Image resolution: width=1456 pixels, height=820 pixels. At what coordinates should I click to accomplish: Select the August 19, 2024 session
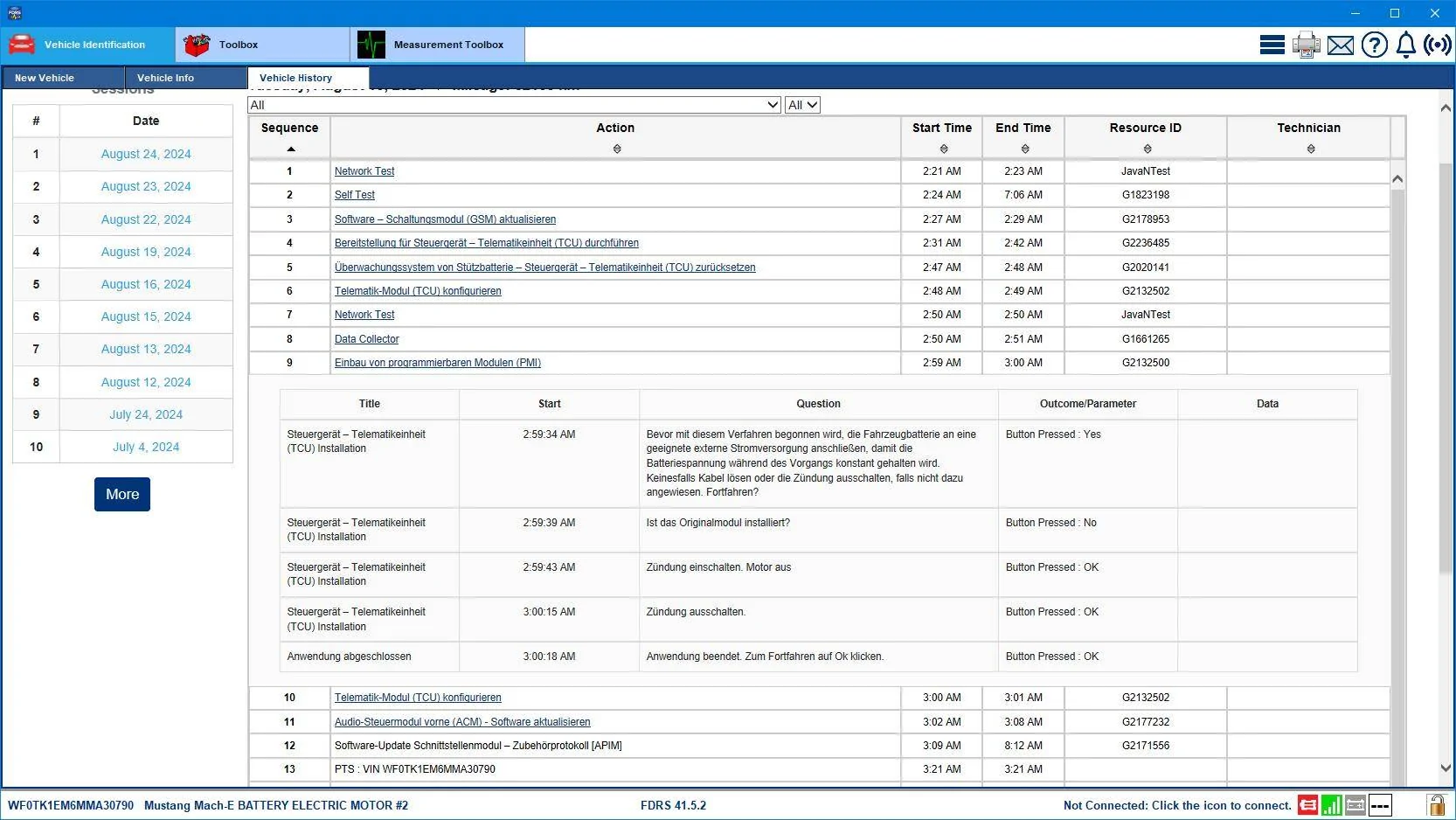click(x=146, y=252)
